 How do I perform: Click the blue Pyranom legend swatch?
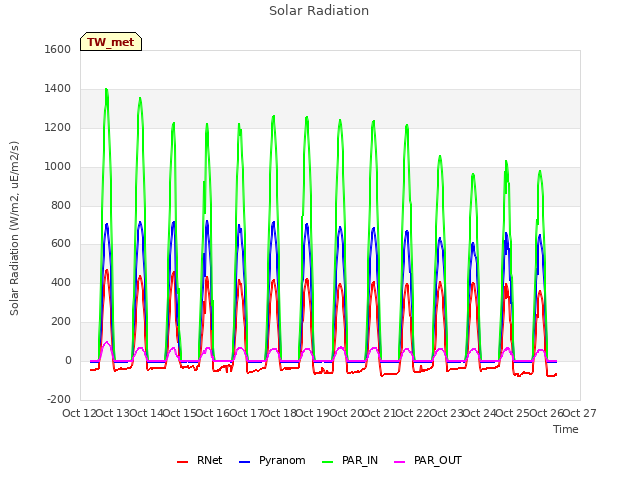coord(244,462)
